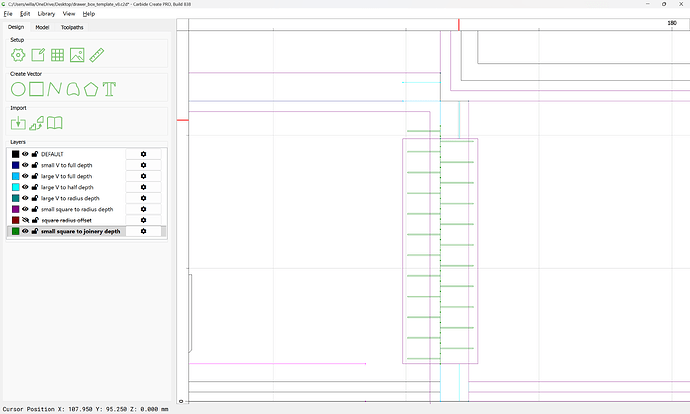Choose the Polygon creation tool
Viewport: 690px width, 414px height.
click(90, 89)
